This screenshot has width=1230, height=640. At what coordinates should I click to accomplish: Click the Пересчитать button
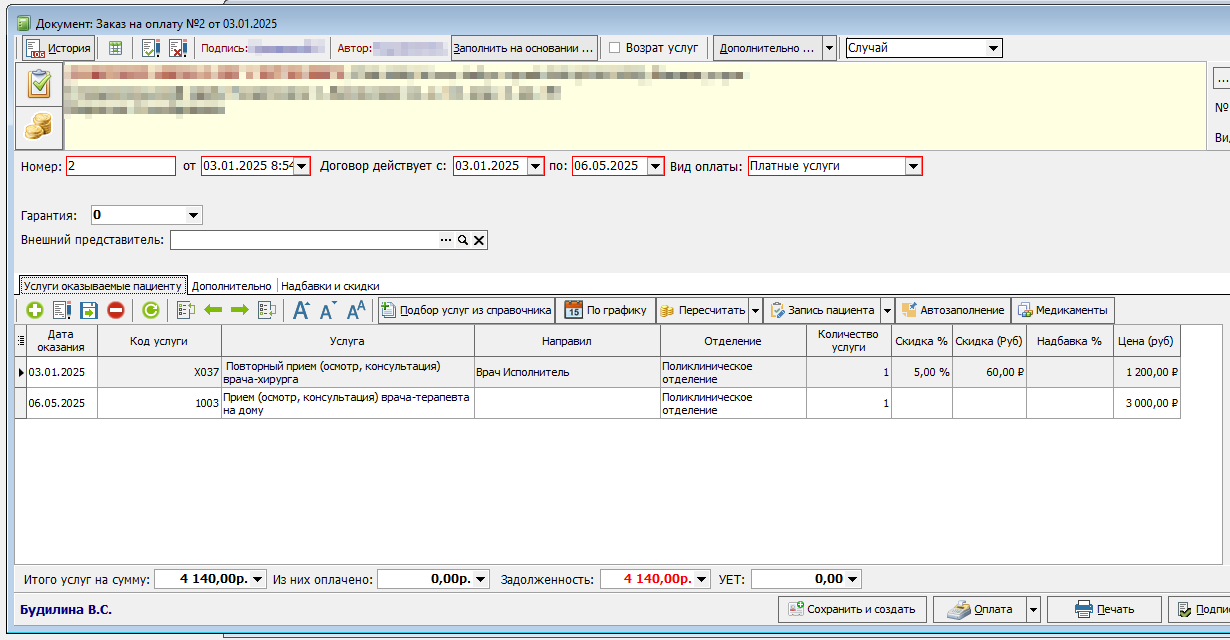(702, 310)
